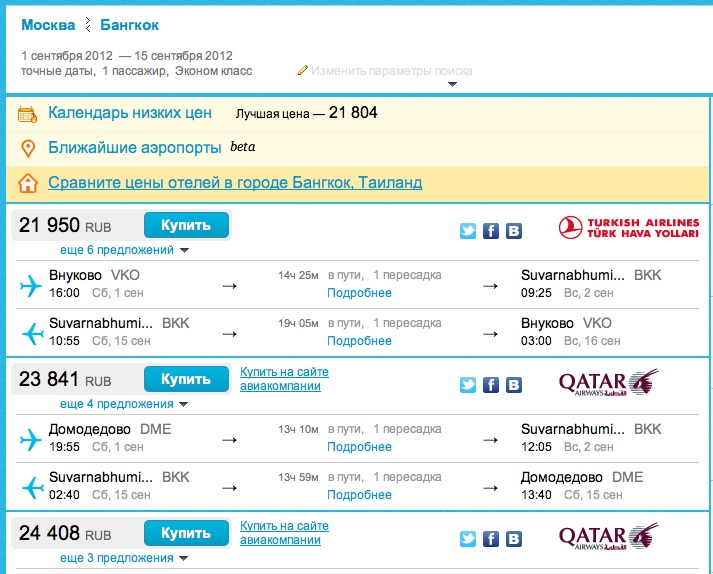Click arrival time 12:05 Вс, 2 сен
Image resolution: width=713 pixels, height=574 pixels.
[567, 447]
